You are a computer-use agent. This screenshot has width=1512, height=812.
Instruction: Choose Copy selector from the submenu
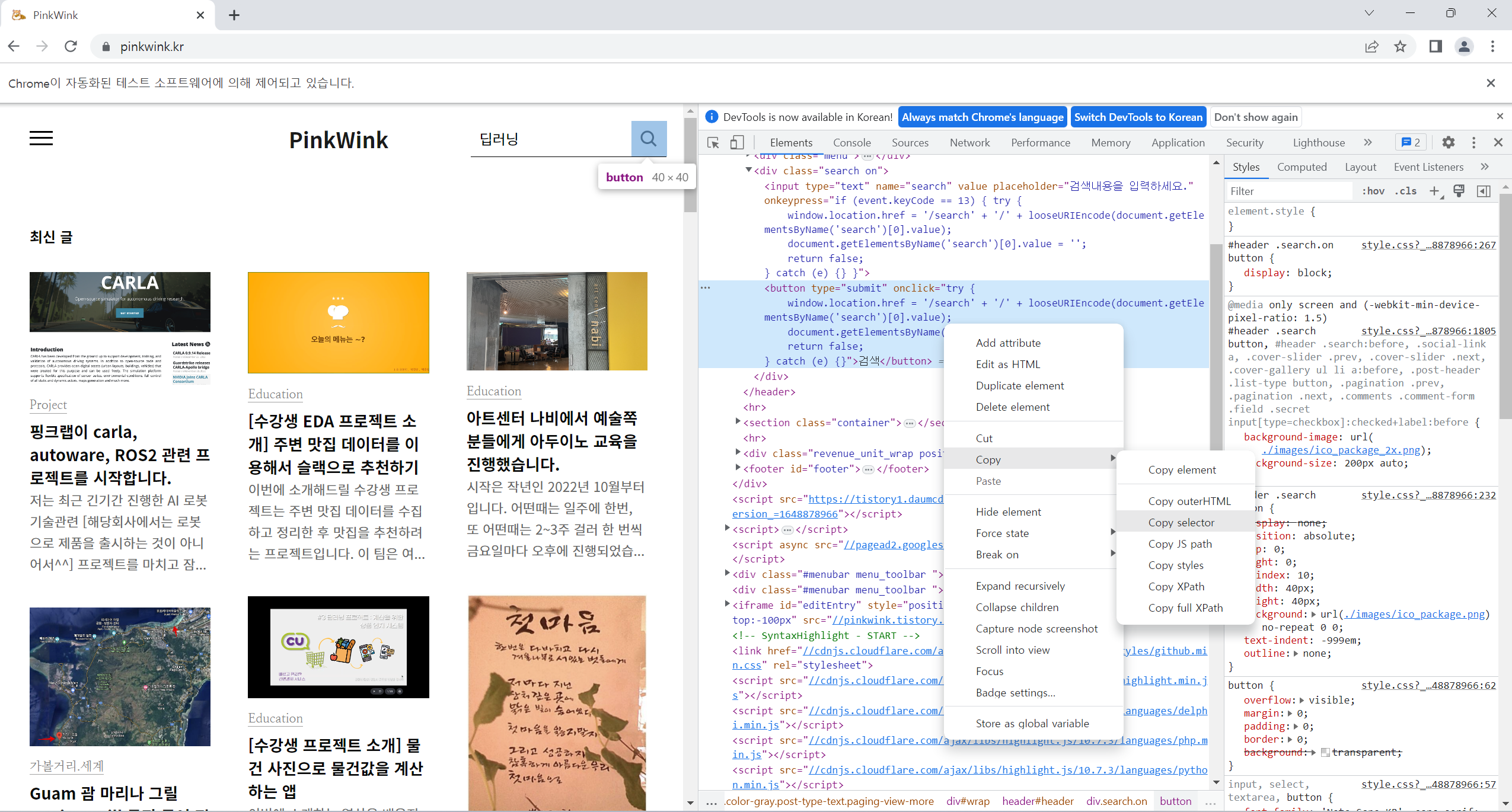tap(1181, 522)
